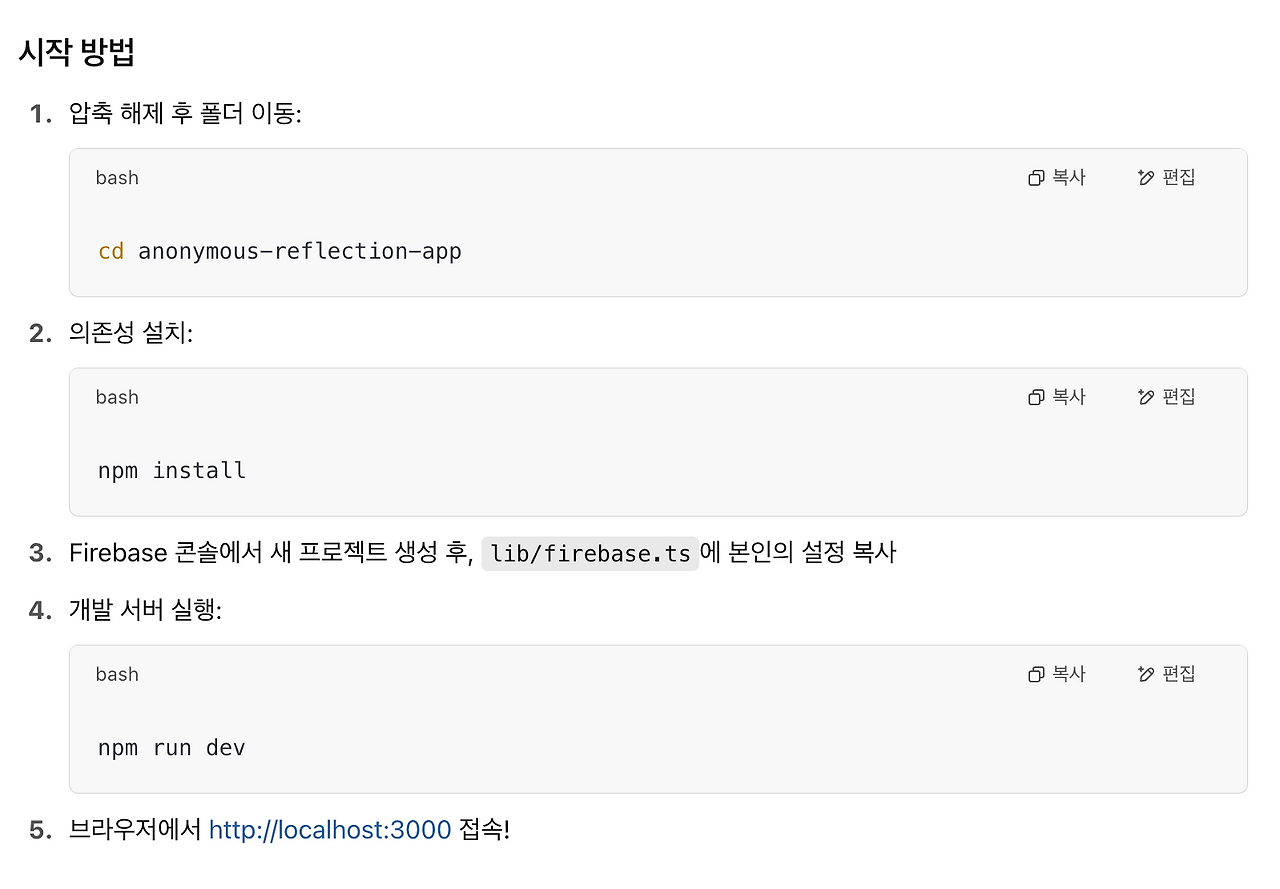
Task: Open the http://localhost:3000 link
Action: (x=330, y=830)
